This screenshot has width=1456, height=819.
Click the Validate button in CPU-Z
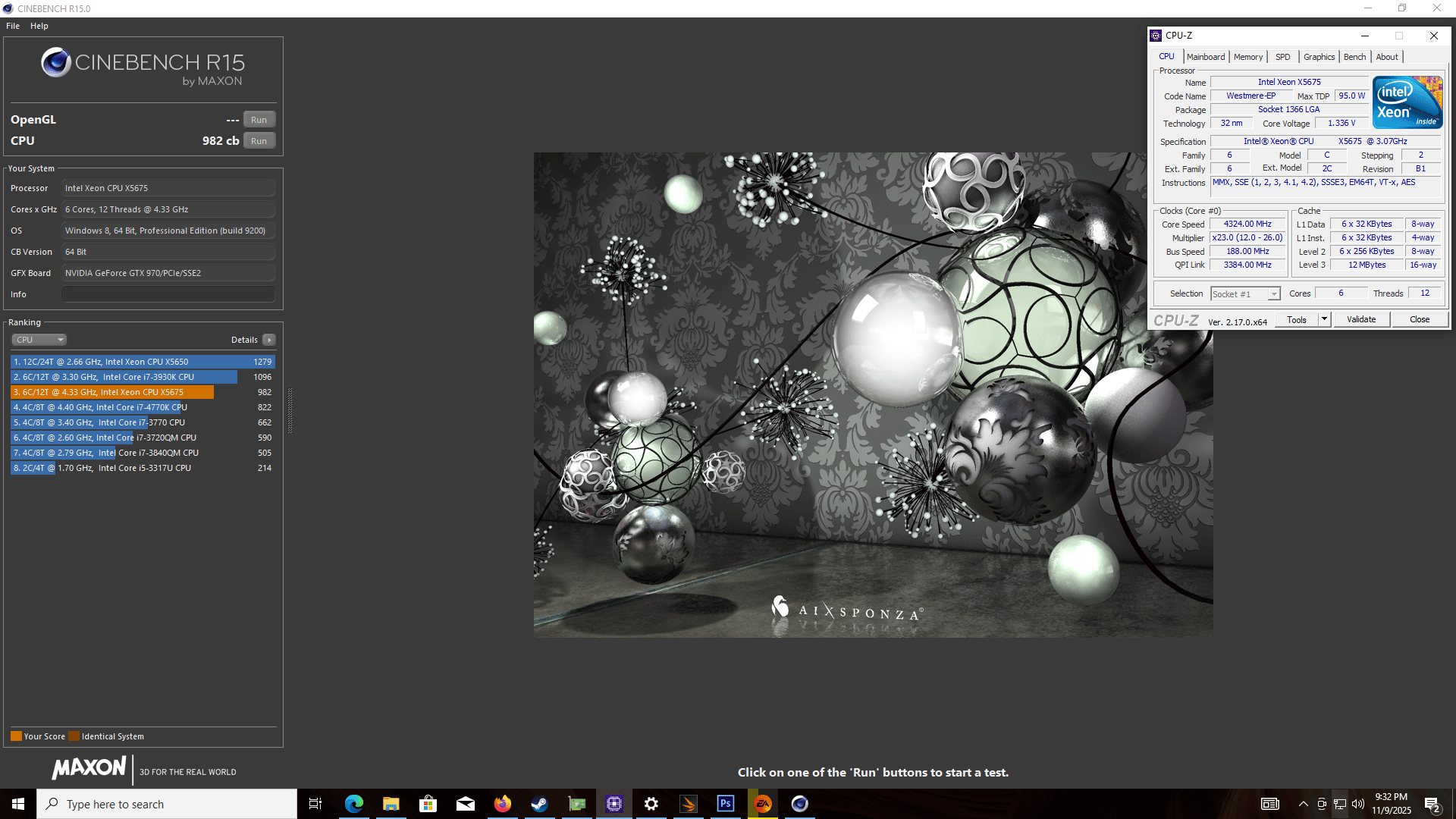tap(1360, 319)
